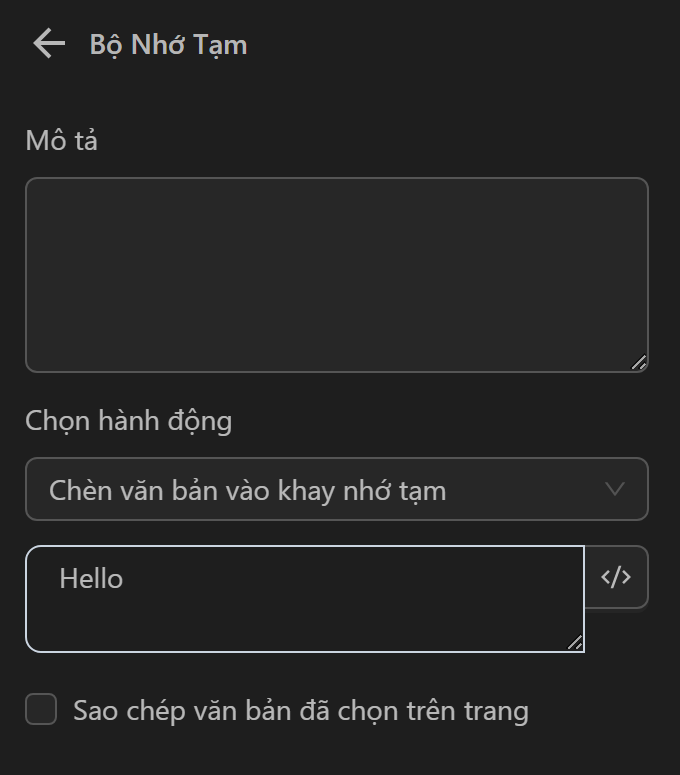This screenshot has width=680, height=775.
Task: Click the Chọn hành động label
Action: [x=128, y=421]
